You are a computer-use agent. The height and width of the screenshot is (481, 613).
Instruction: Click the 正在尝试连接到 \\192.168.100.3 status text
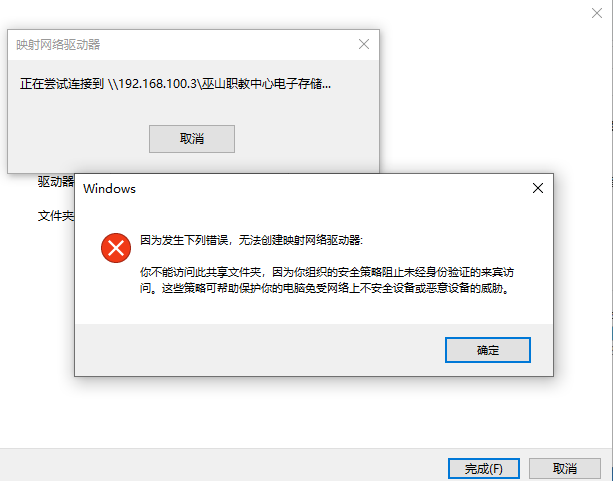[175, 84]
